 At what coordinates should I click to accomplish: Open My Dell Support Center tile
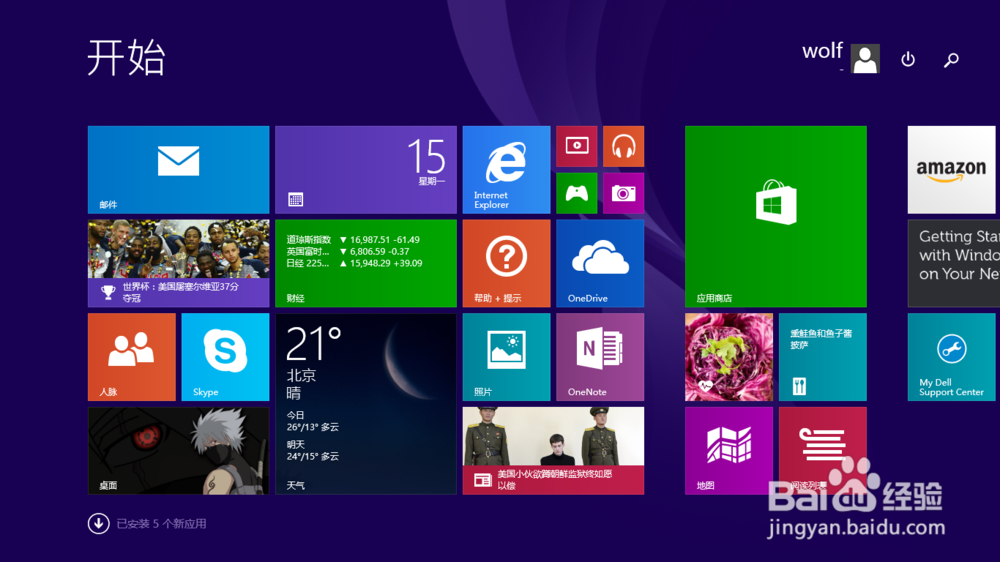952,357
